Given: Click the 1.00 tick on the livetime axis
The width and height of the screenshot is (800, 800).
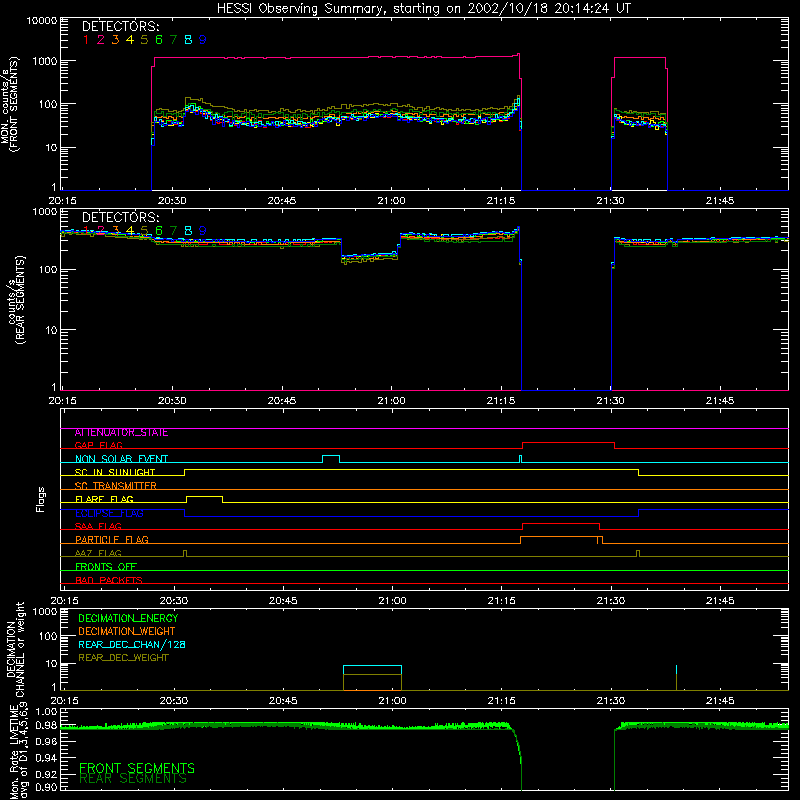Looking at the screenshot, I should point(47,711).
